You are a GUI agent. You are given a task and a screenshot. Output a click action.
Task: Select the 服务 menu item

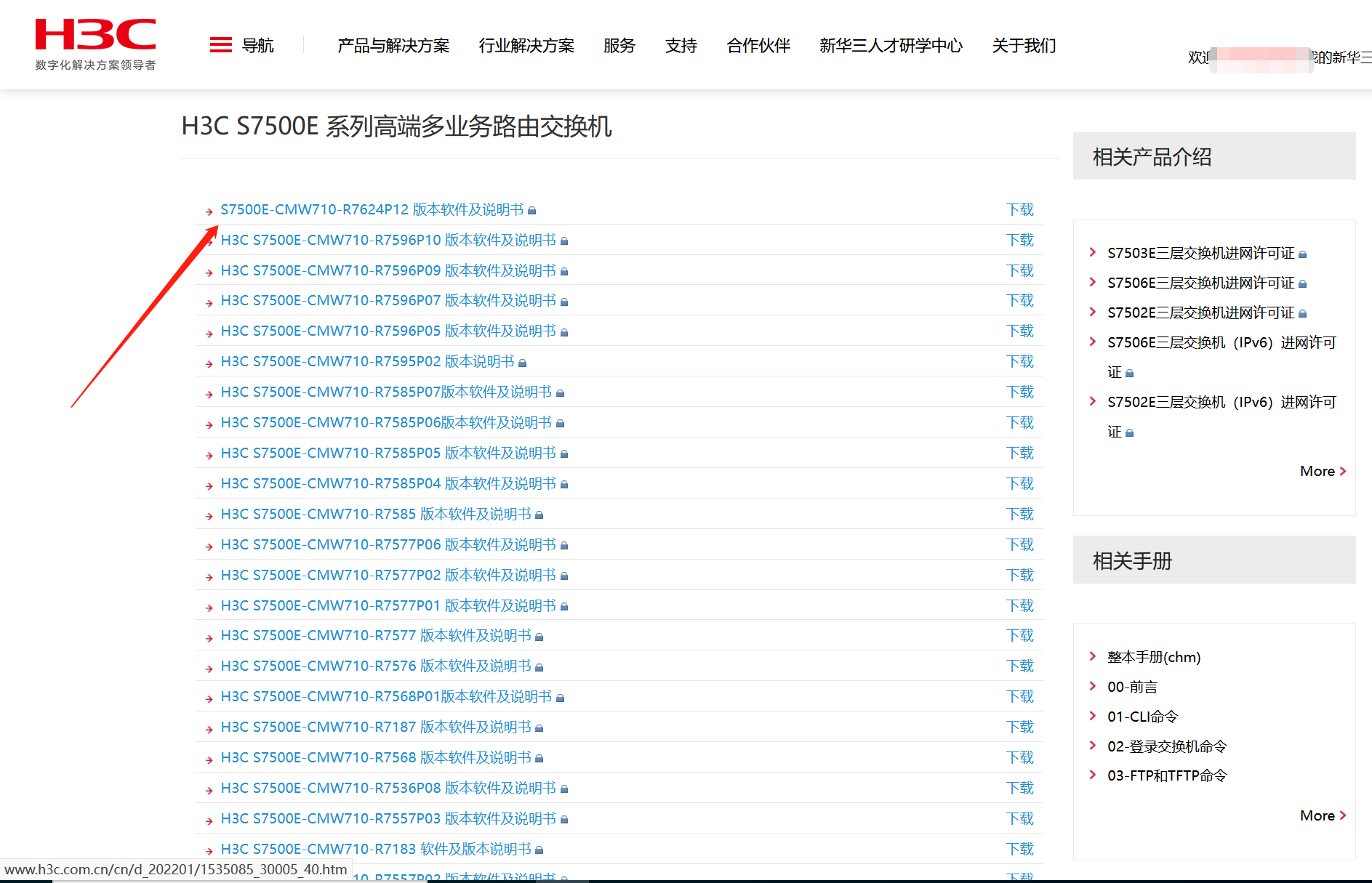pyautogui.click(x=619, y=46)
